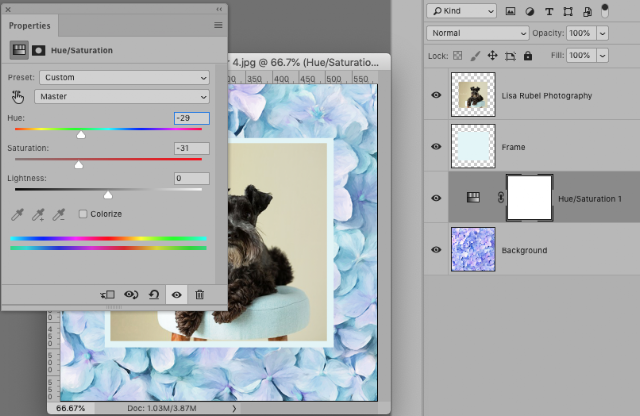Hide the Frame layer
Screen dimensions: 640x416
point(436,147)
